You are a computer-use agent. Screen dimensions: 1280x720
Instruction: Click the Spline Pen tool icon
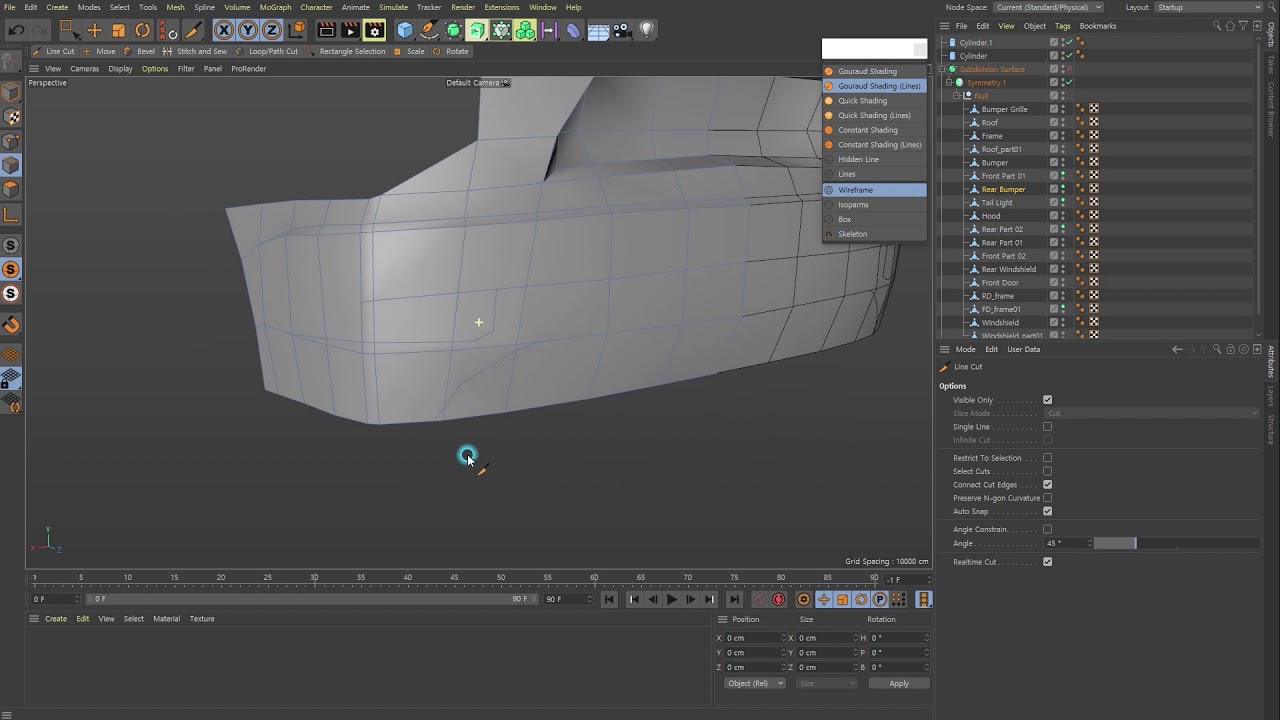tap(429, 30)
